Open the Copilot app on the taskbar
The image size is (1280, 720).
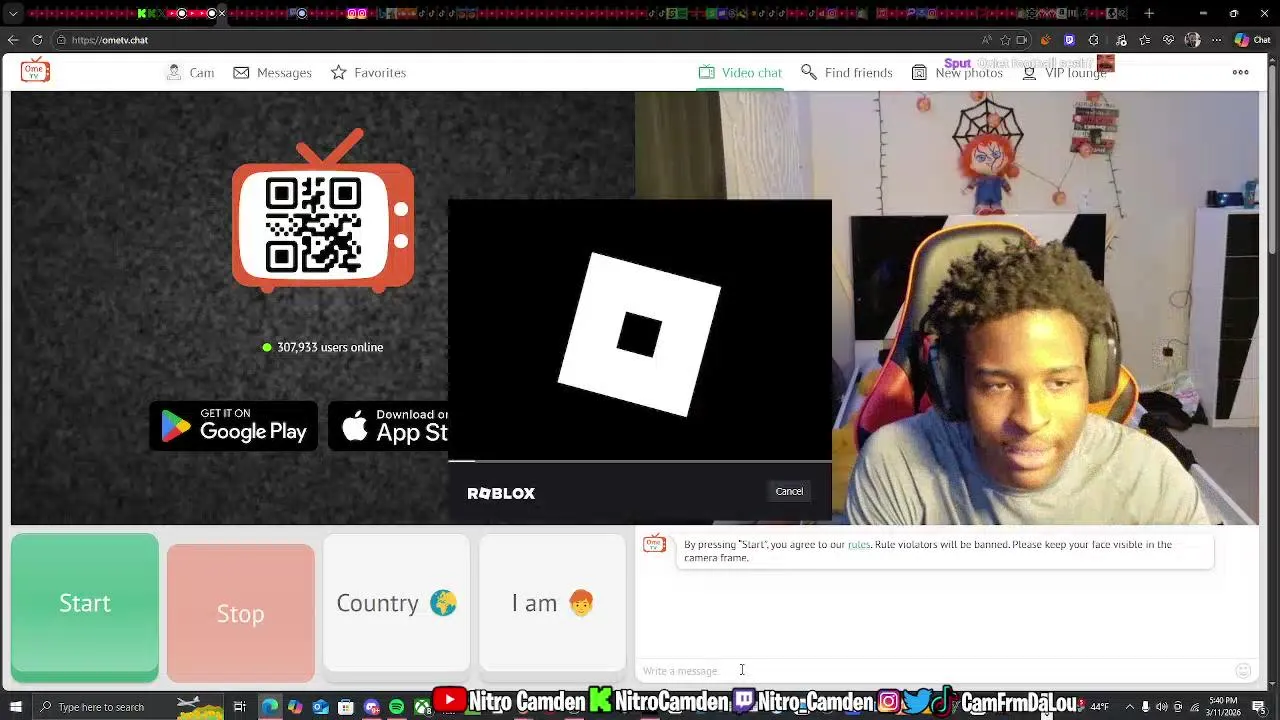pyautogui.click(x=295, y=707)
